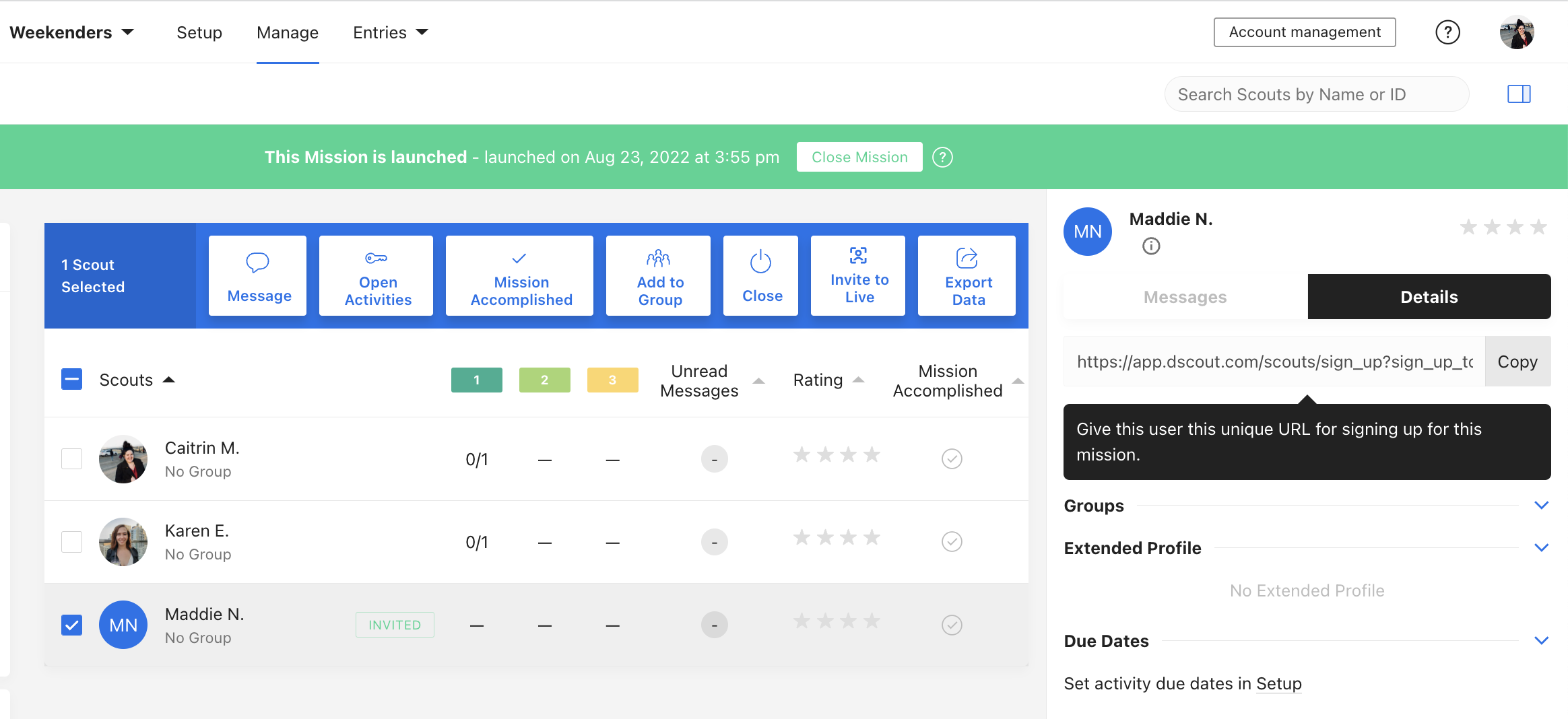Viewport: 1568px width, 719px height.
Task: Open the user profile avatar menu
Action: click(x=1517, y=32)
